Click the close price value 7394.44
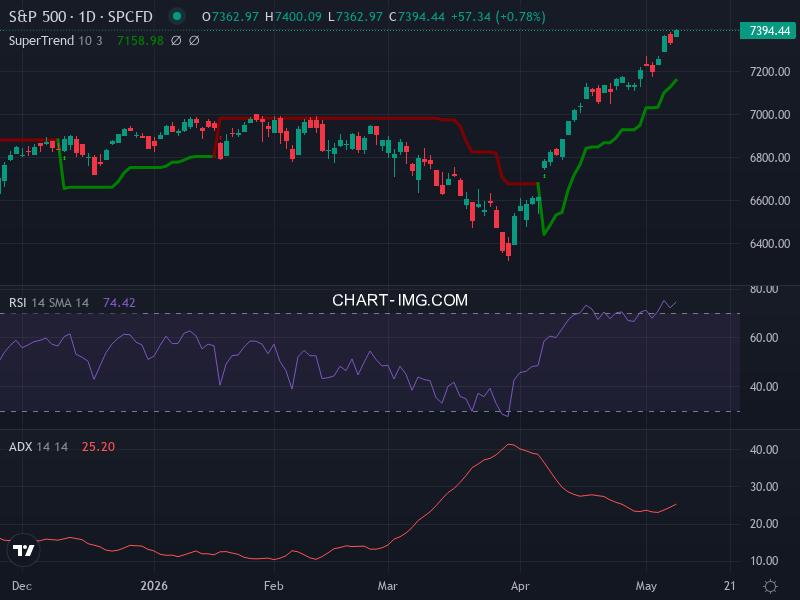Image resolution: width=800 pixels, height=600 pixels. point(421,17)
